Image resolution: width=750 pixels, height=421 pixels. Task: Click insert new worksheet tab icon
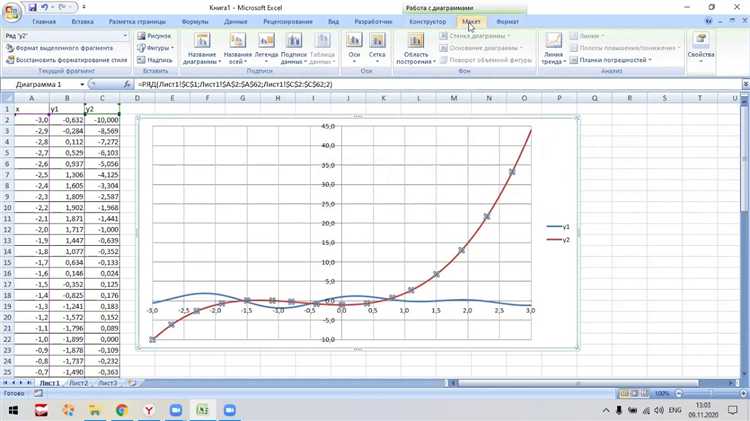[132, 383]
